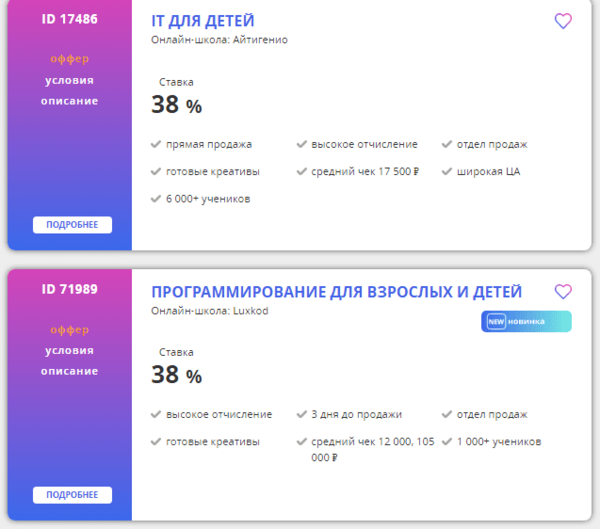Show описание tab in card ID 71989
The height and width of the screenshot is (529, 600).
pyautogui.click(x=70, y=371)
